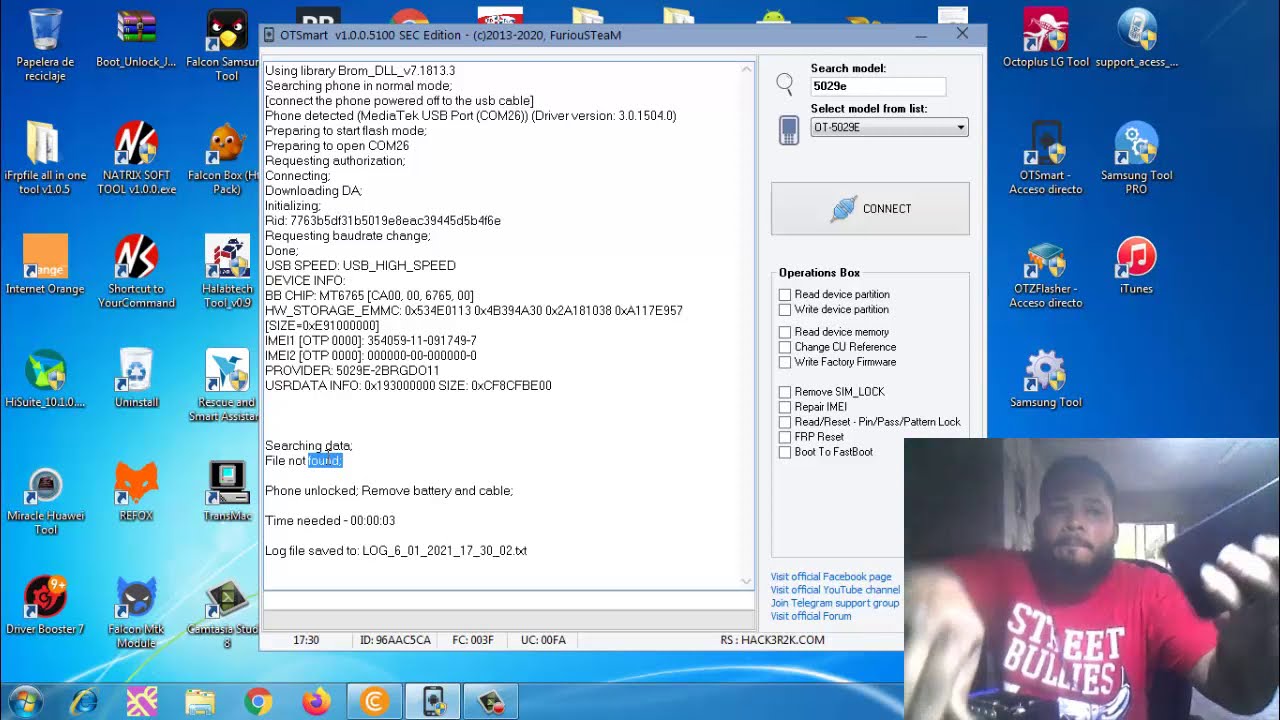Enable Remove SIM_LOCK checkbox
Screen dimensions: 1280x720
785,392
